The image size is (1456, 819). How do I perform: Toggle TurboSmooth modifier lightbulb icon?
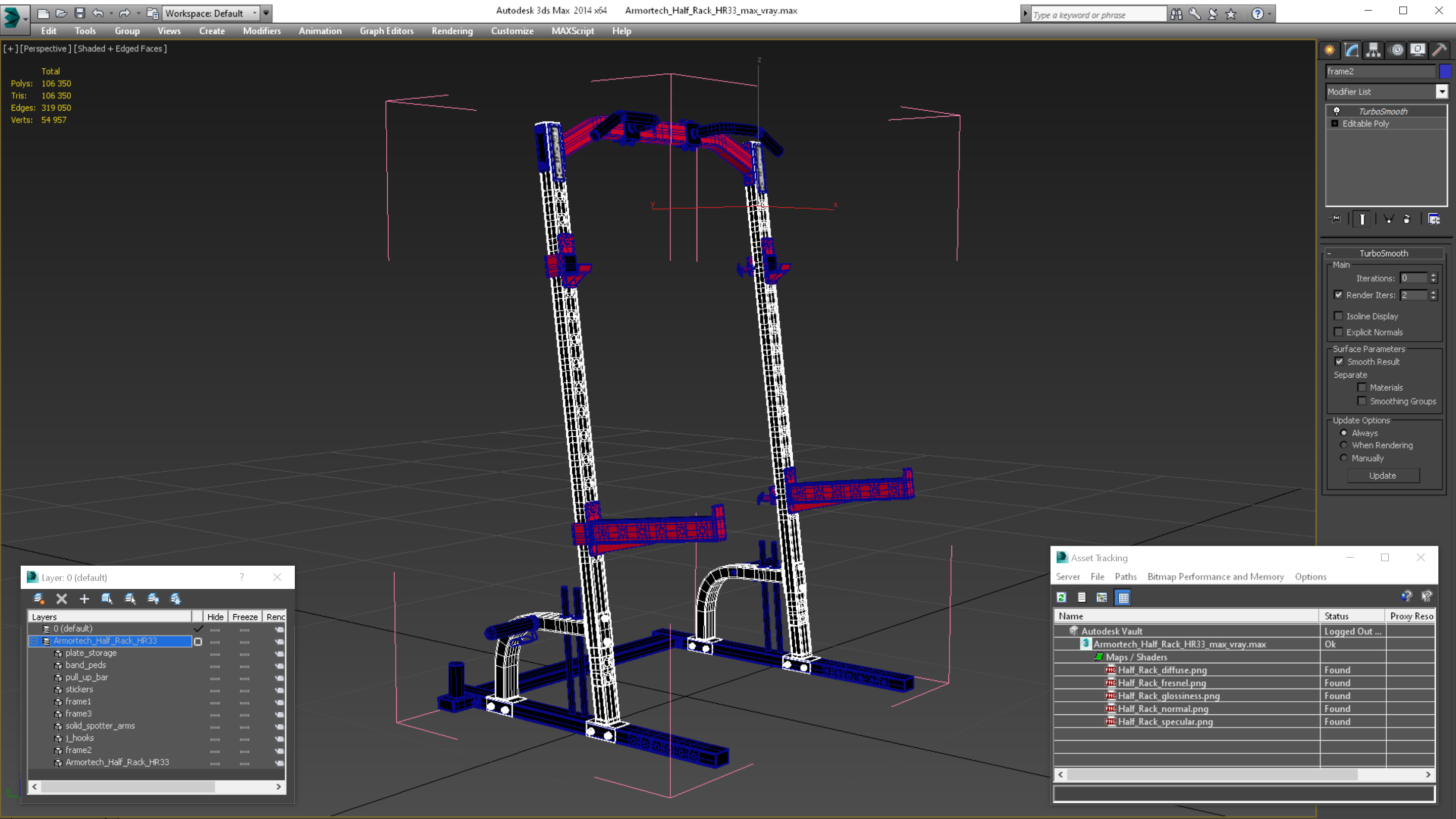pos(1337,111)
